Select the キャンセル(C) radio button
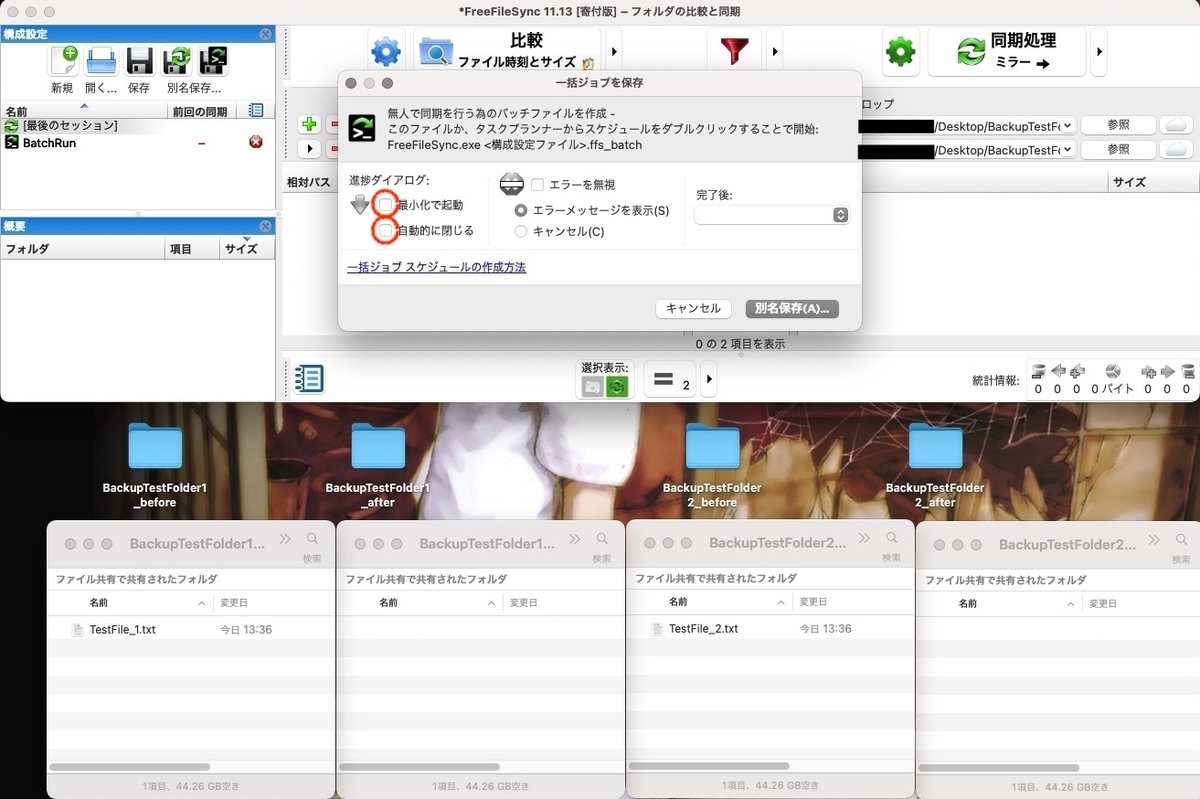Screen dimensions: 1200x799 [520, 230]
